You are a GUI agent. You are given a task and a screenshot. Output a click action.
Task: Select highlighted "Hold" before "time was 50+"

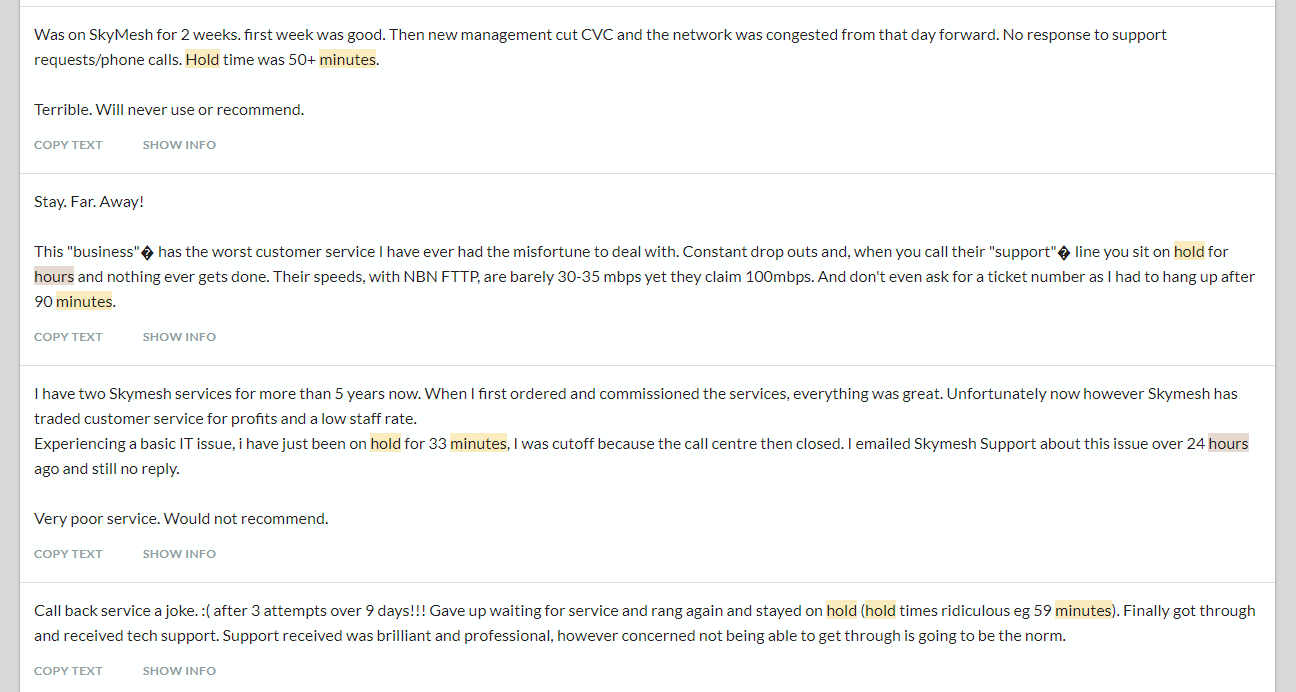202,60
